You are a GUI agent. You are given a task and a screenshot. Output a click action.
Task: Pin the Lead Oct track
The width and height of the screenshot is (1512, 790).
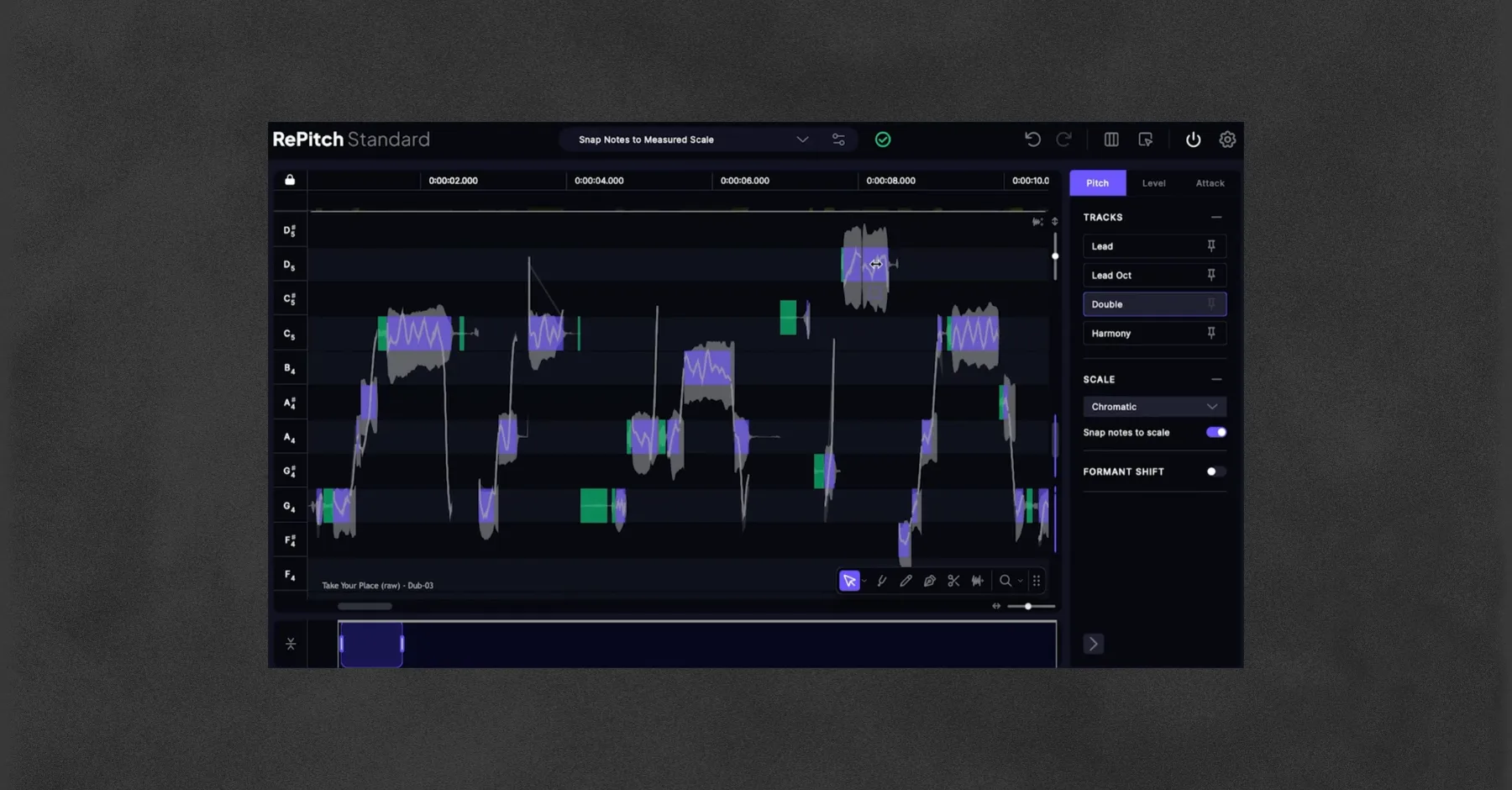tap(1211, 275)
